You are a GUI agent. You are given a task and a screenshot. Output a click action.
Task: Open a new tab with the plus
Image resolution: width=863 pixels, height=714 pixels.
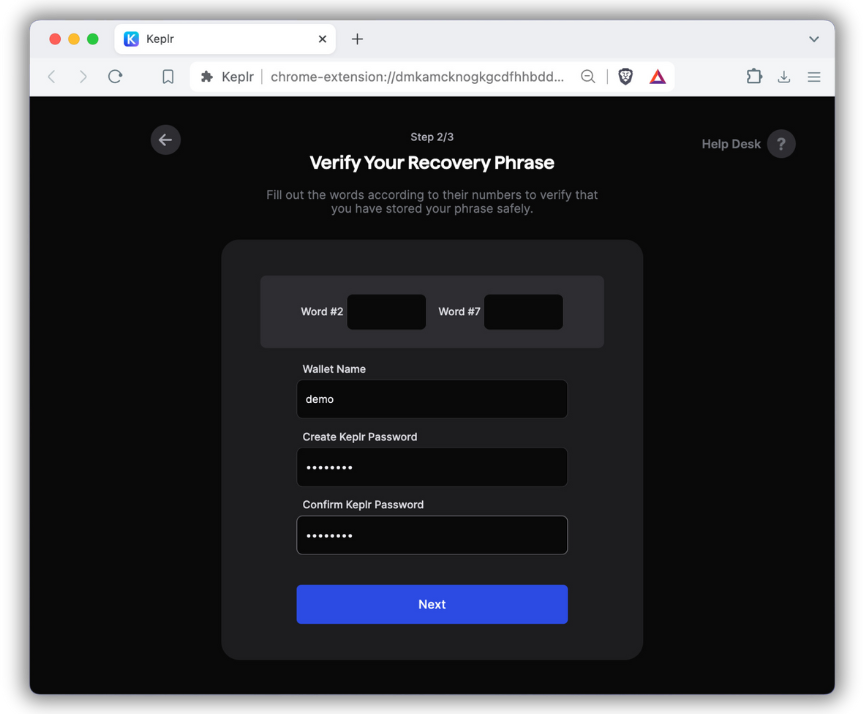coord(357,38)
